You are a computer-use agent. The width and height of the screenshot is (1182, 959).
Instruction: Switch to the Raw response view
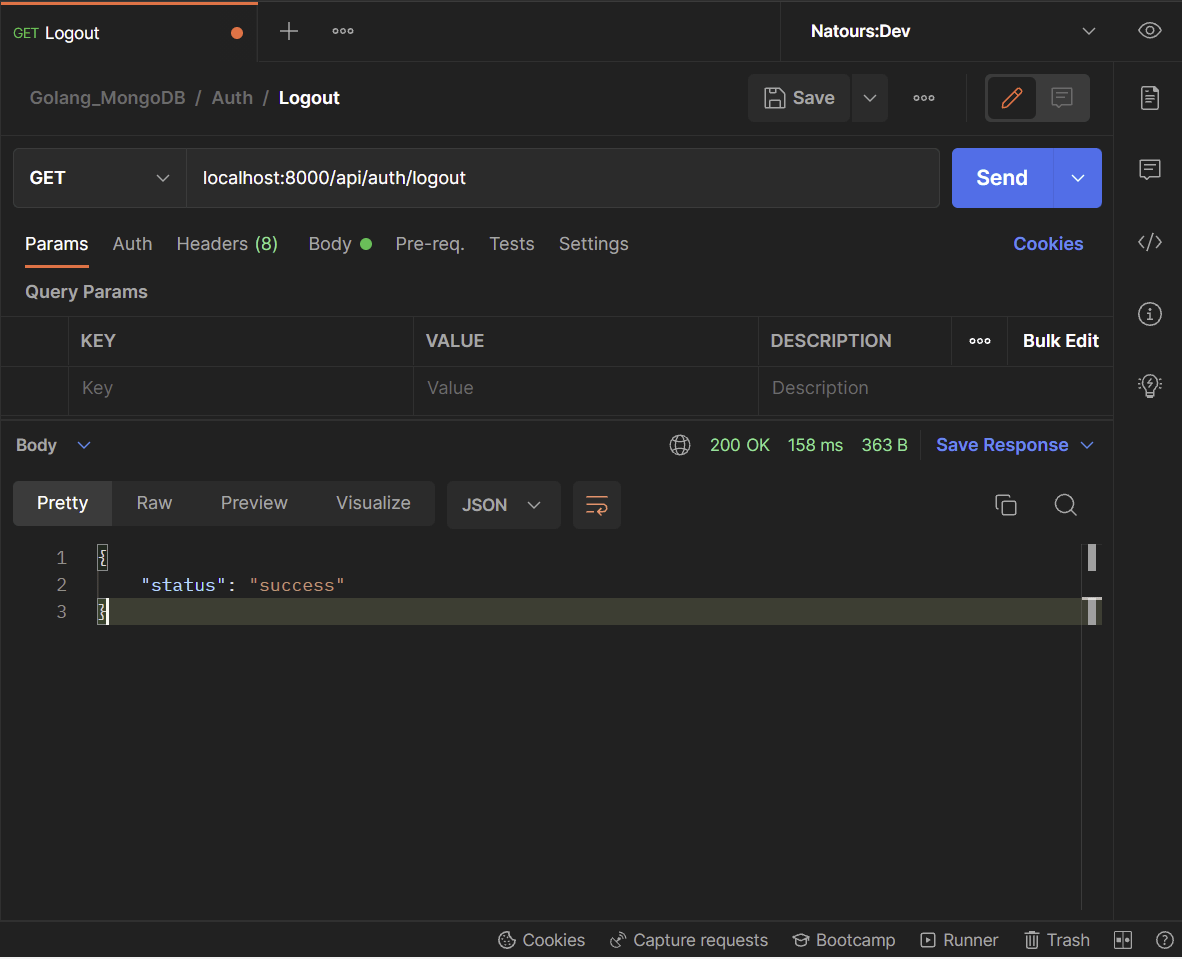point(154,503)
